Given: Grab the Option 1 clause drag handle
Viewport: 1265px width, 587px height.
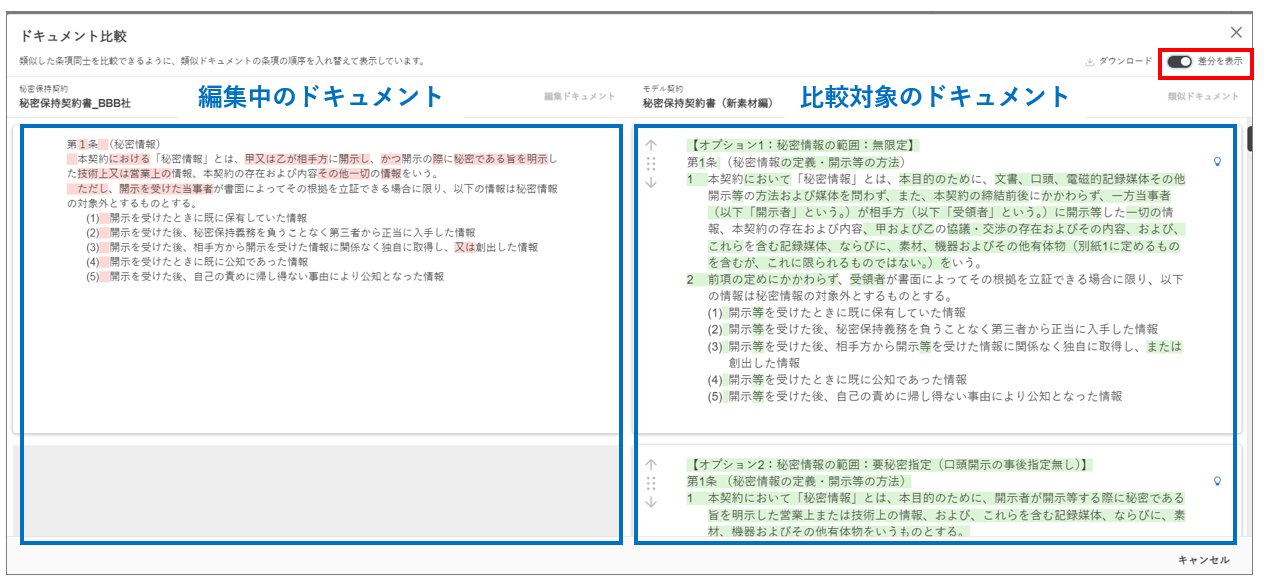Looking at the screenshot, I should pyautogui.click(x=651, y=163).
